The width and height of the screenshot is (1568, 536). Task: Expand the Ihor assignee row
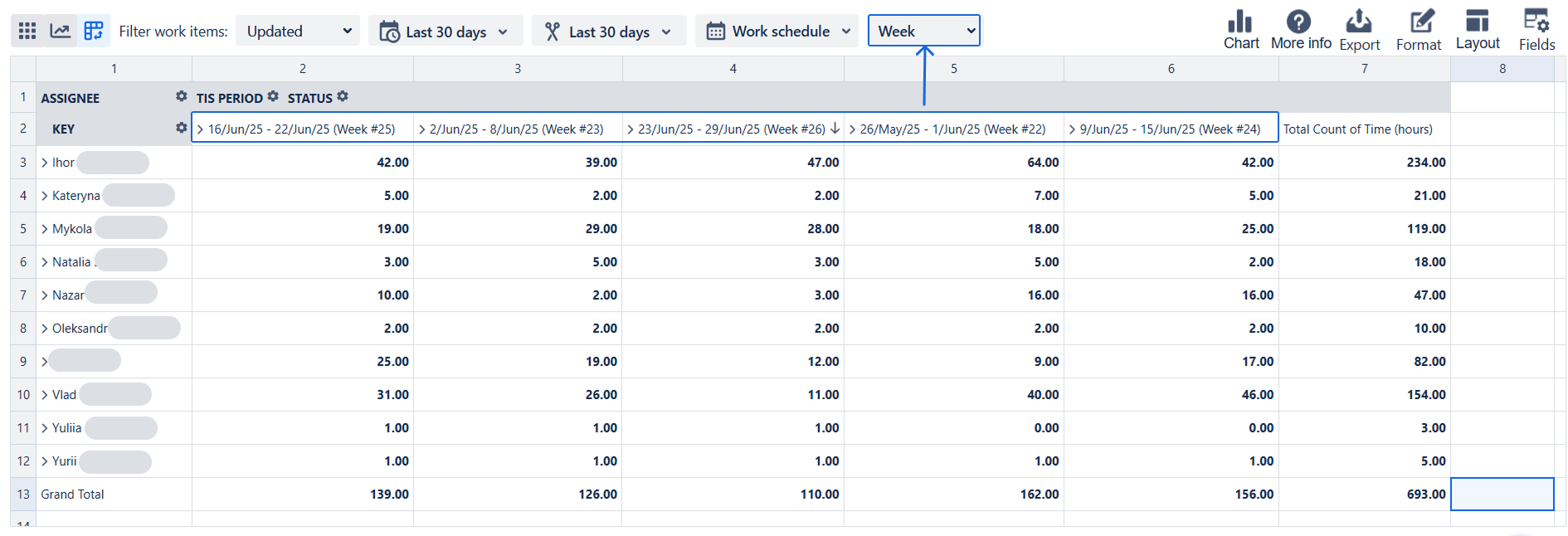(x=45, y=163)
